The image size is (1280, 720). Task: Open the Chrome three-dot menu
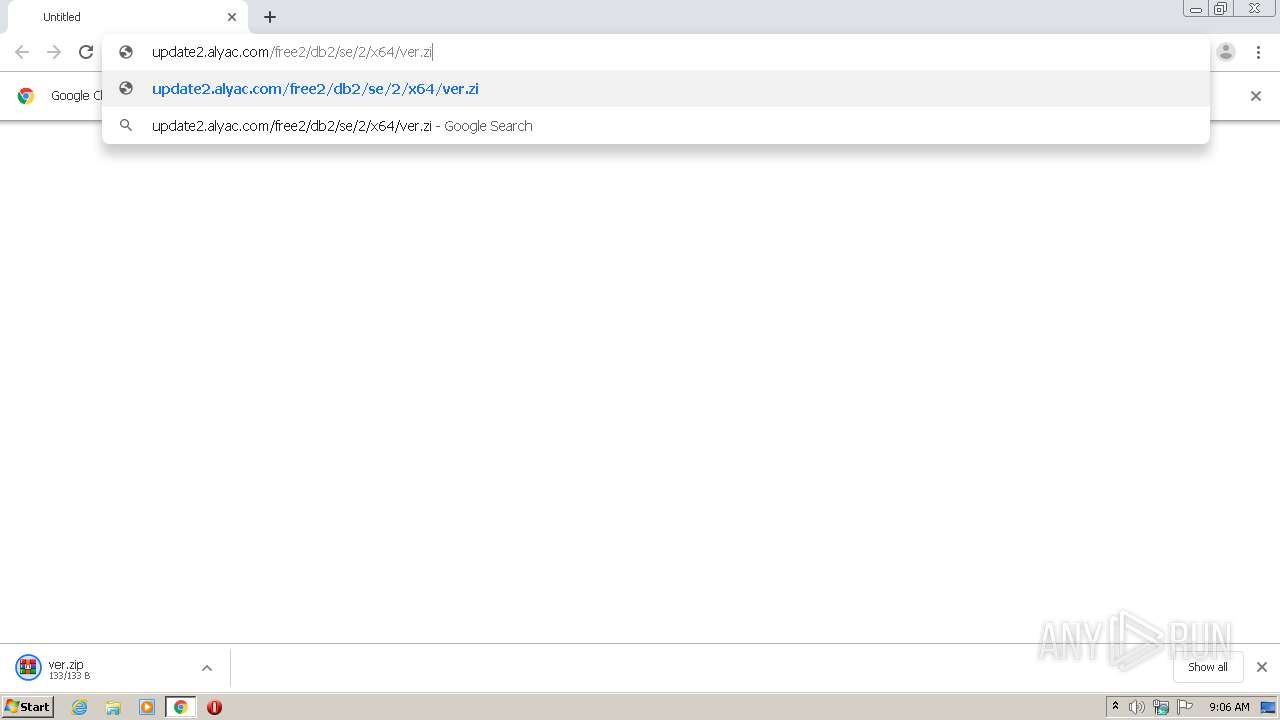[1258, 52]
